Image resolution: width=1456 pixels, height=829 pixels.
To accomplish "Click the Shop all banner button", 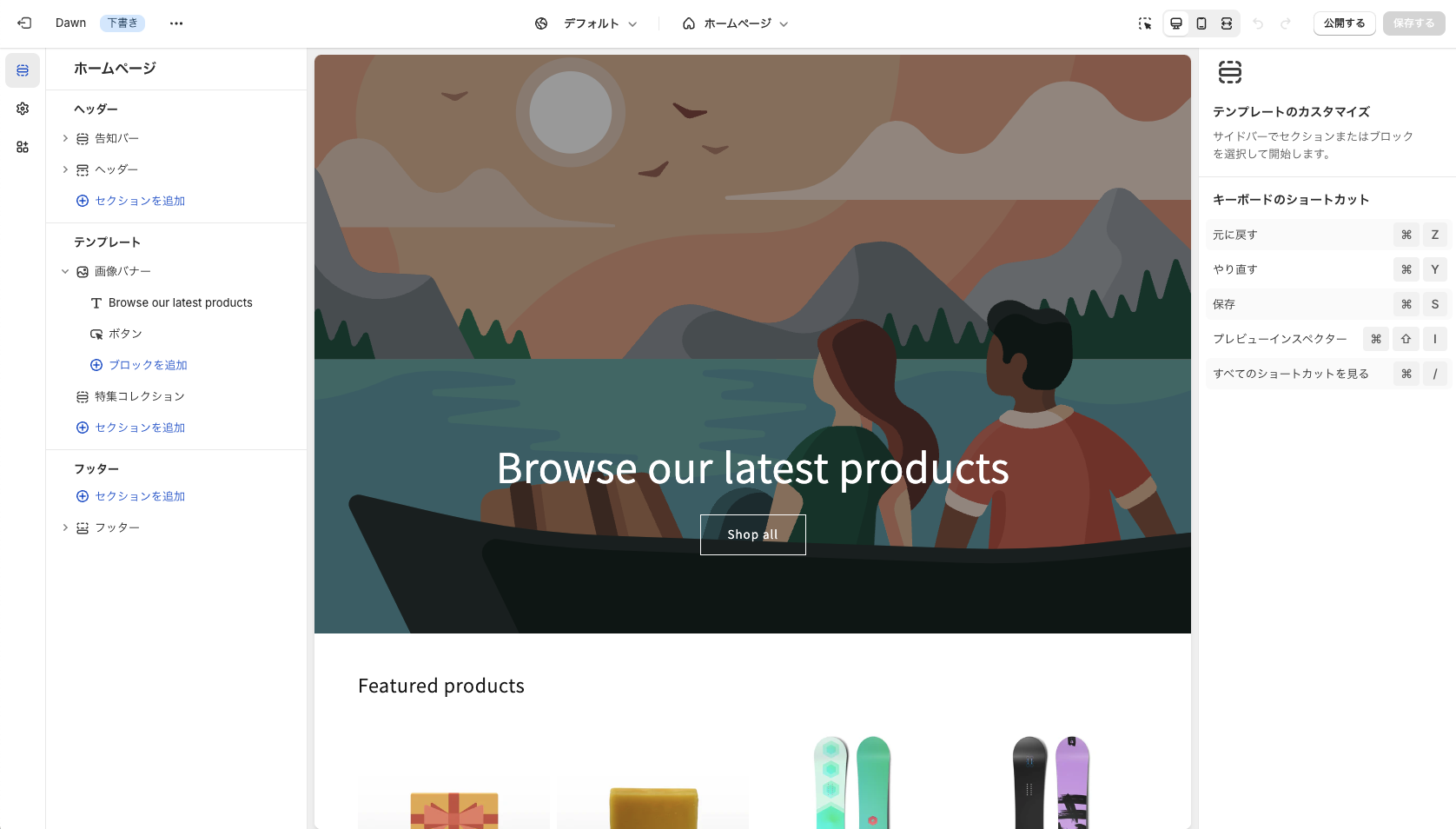I will 752,534.
